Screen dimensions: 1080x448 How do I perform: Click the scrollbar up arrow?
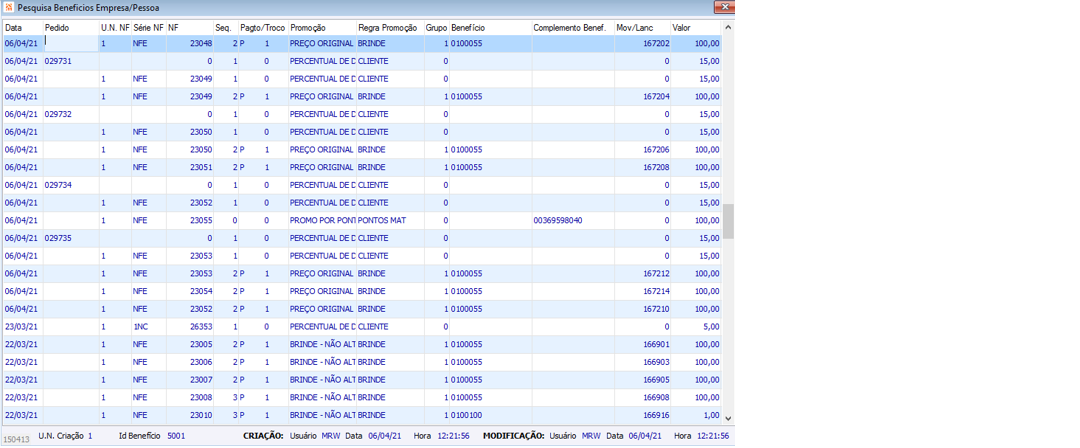coord(728,27)
